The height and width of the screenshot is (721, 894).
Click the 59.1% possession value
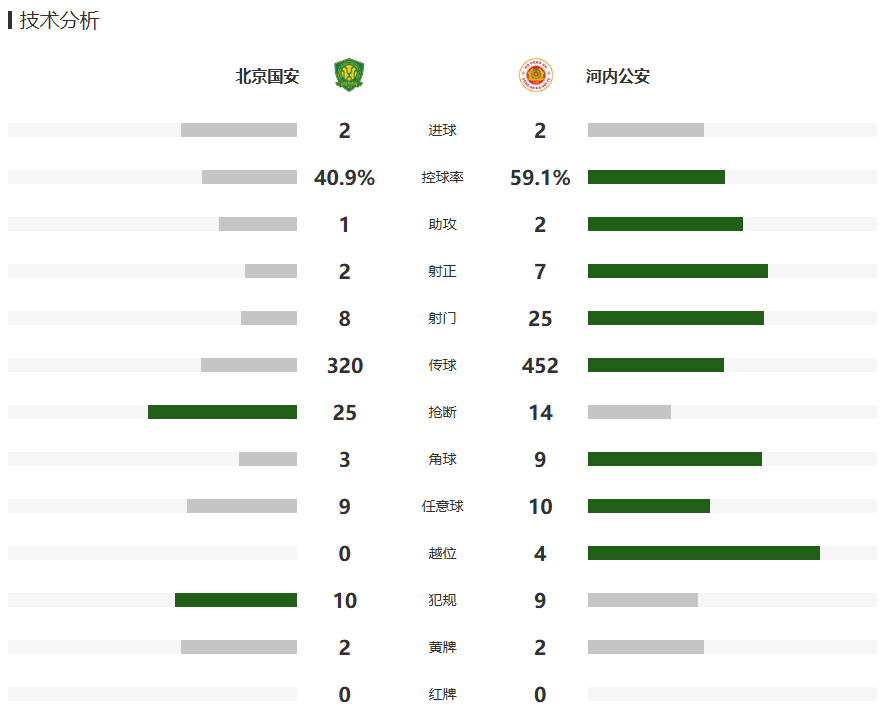tap(540, 178)
